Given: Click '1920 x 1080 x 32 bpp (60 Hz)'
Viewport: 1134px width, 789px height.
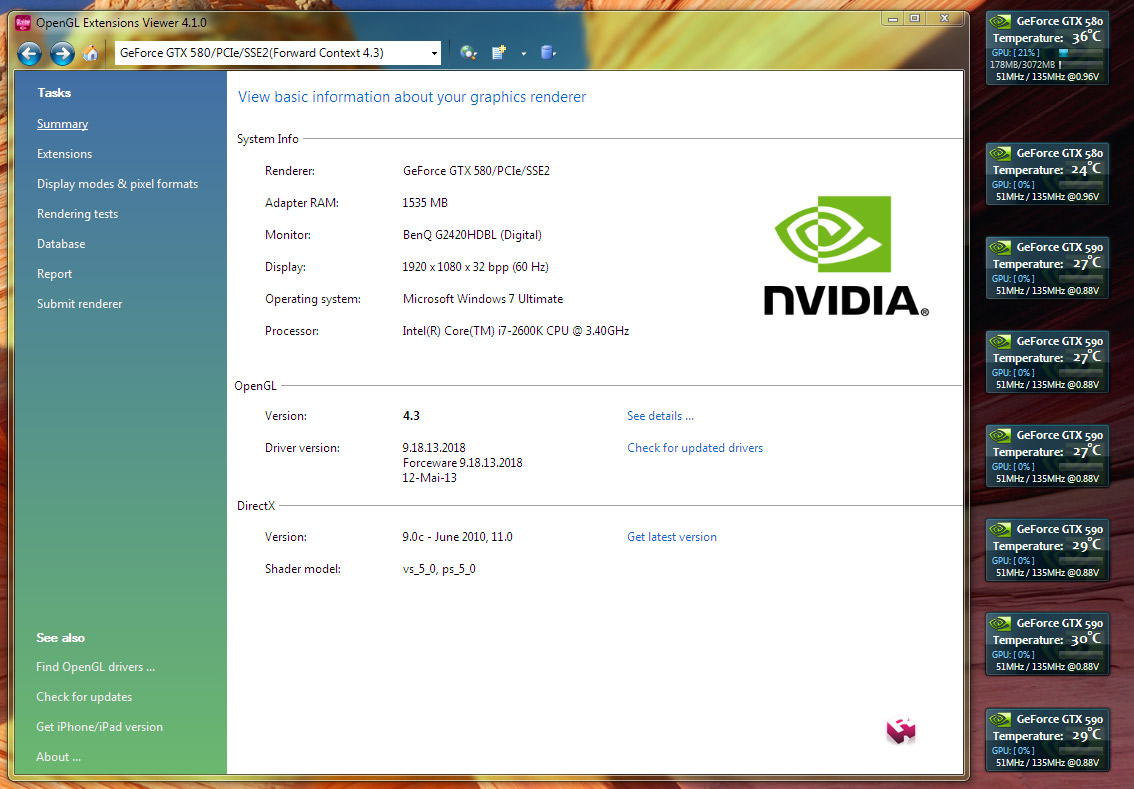Looking at the screenshot, I should coord(475,267).
